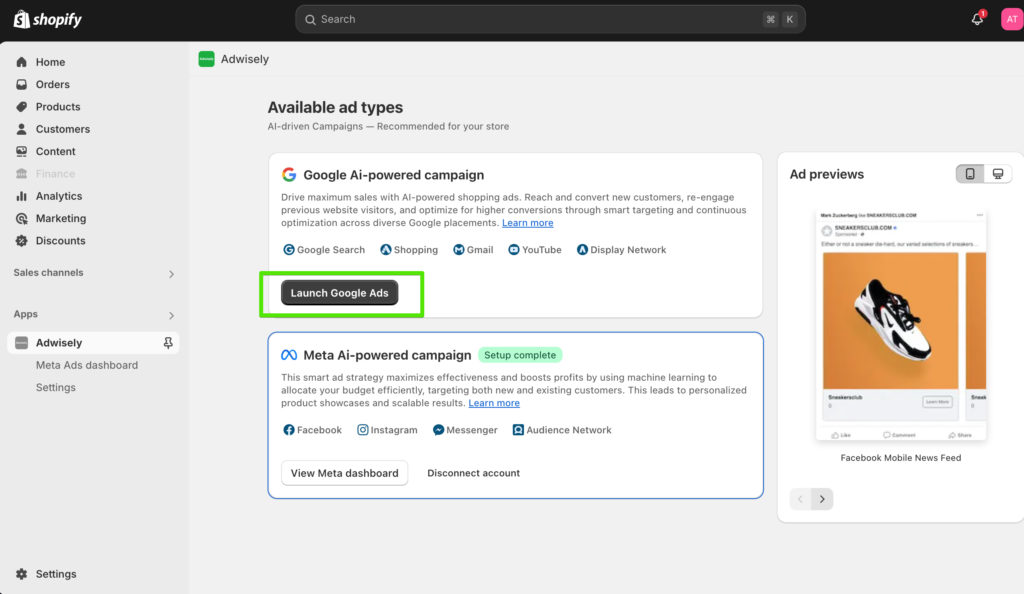The width and height of the screenshot is (1024, 594).
Task: Open Marketing in the sidebar
Action: pyautogui.click(x=61, y=218)
